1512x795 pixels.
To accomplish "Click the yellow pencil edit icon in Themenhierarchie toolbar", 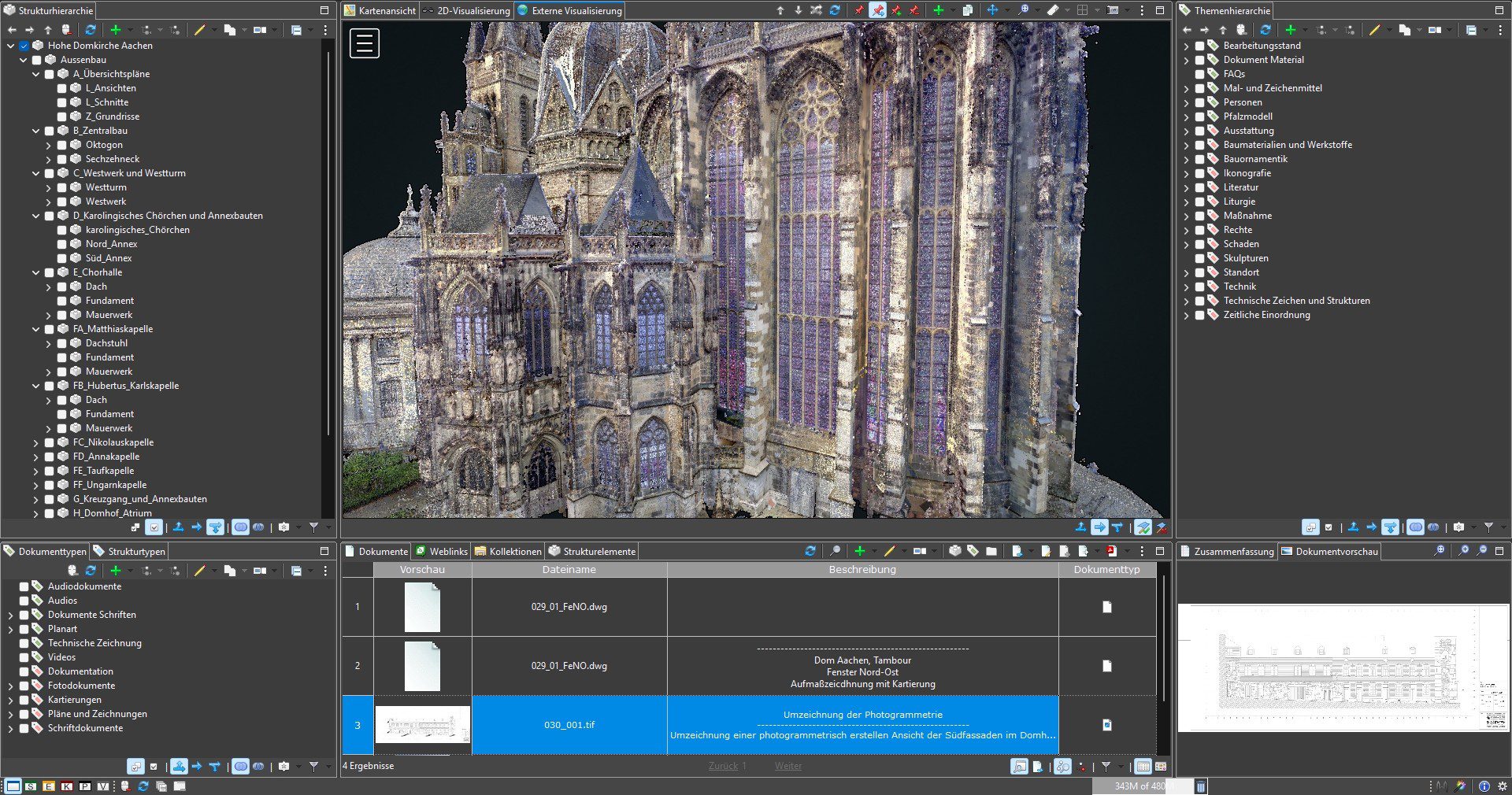I will coord(1374,30).
